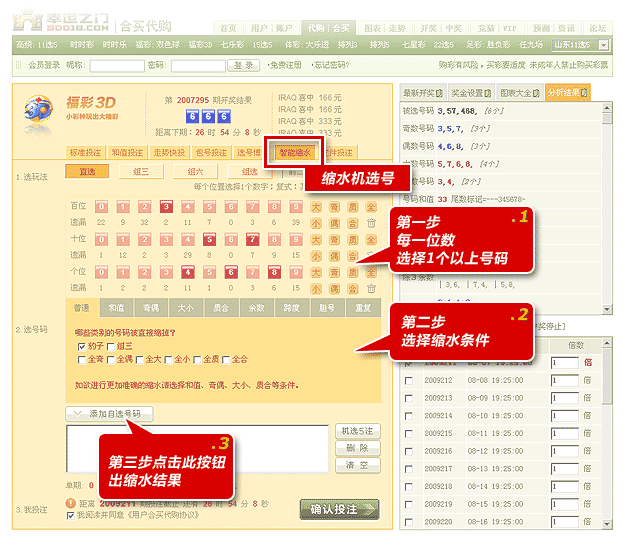623x537 pixels.
Task: Expand the 添加自选号码 button
Action: tap(109, 414)
